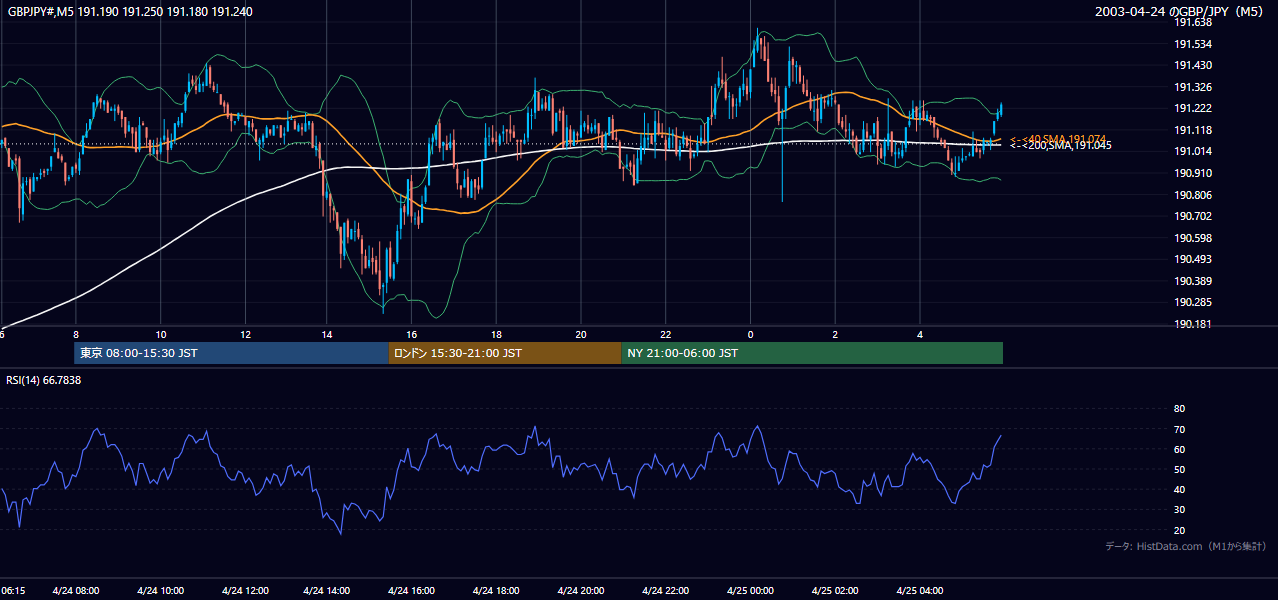Click the 40,SMA,191.074 label
The width and height of the screenshot is (1278, 600).
[x=1058, y=139]
